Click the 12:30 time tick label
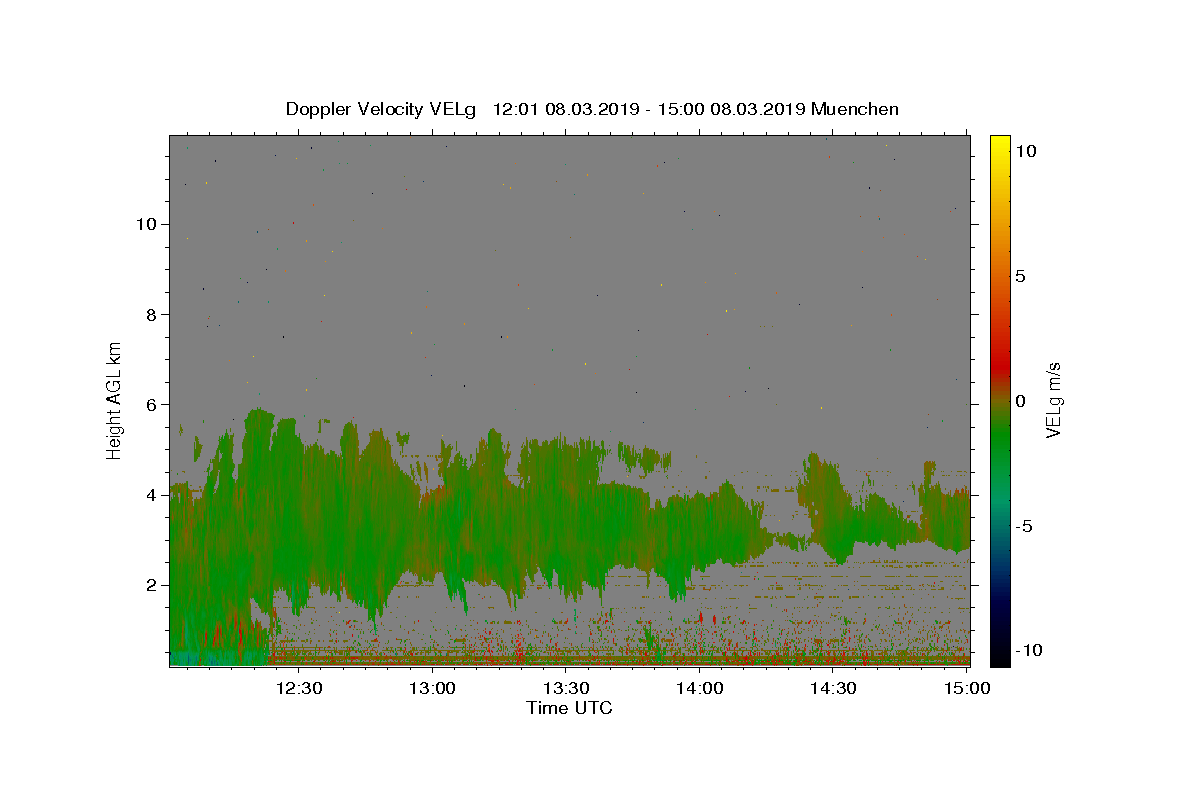The width and height of the screenshot is (1200, 800). click(298, 688)
